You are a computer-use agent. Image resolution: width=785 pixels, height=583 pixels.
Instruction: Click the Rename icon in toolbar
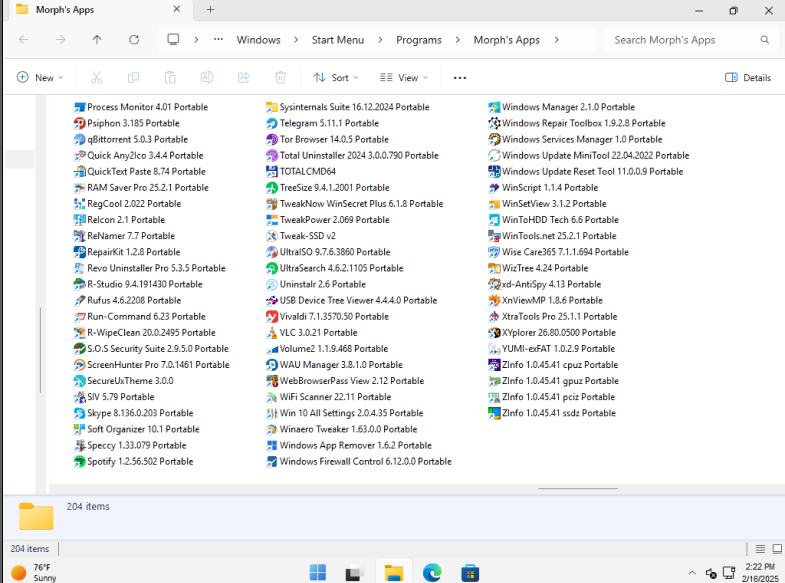[x=207, y=78]
